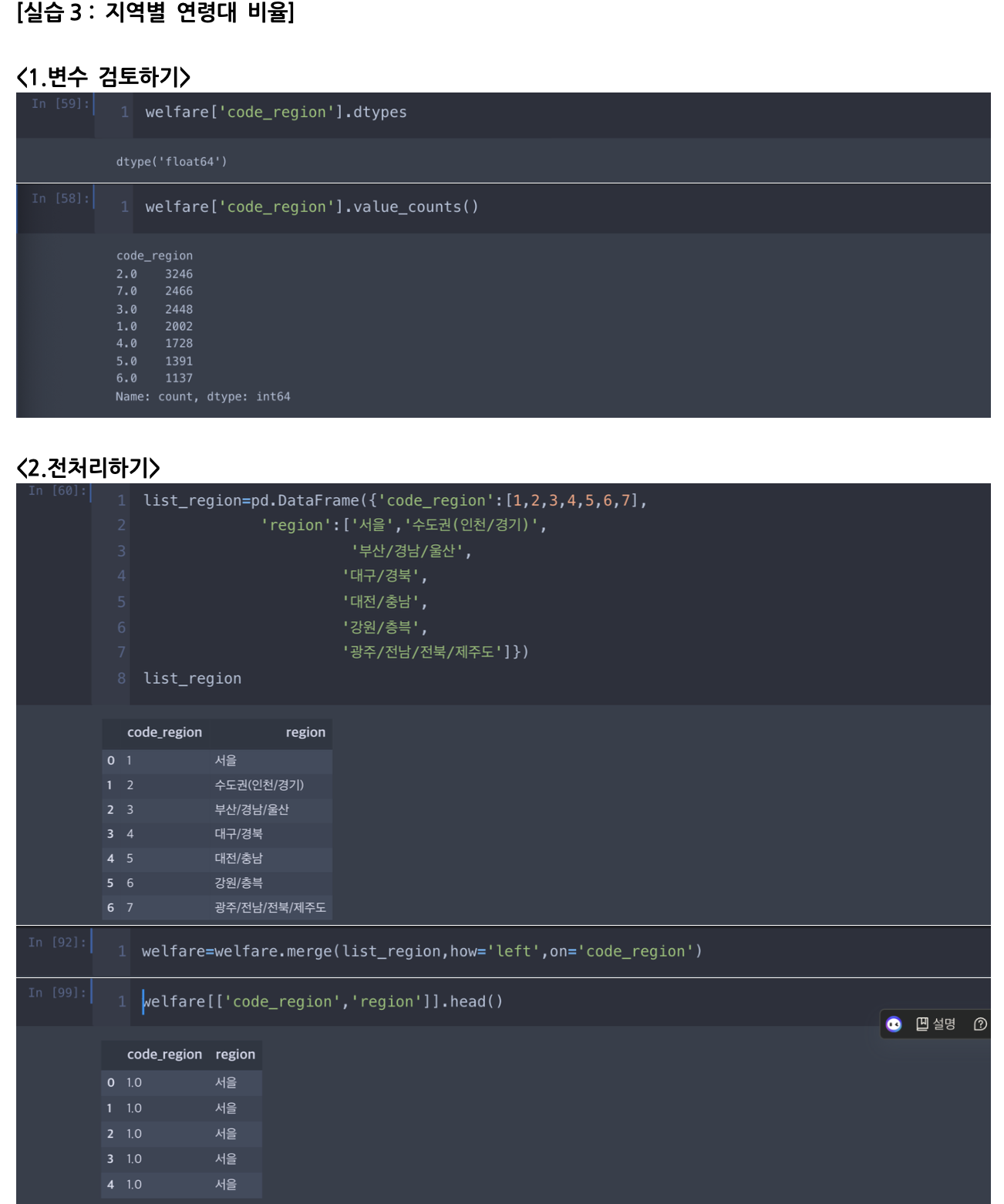
Task: Click the dtypes code line in cell 59
Action: click(276, 112)
